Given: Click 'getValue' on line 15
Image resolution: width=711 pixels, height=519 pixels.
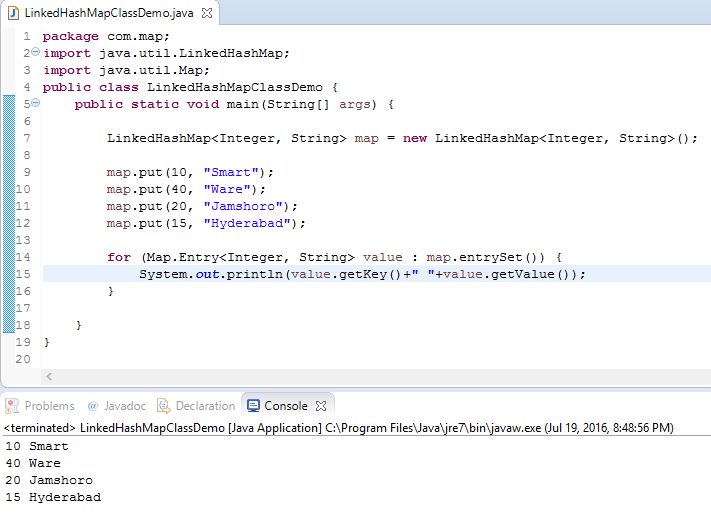Looking at the screenshot, I should tap(523, 274).
